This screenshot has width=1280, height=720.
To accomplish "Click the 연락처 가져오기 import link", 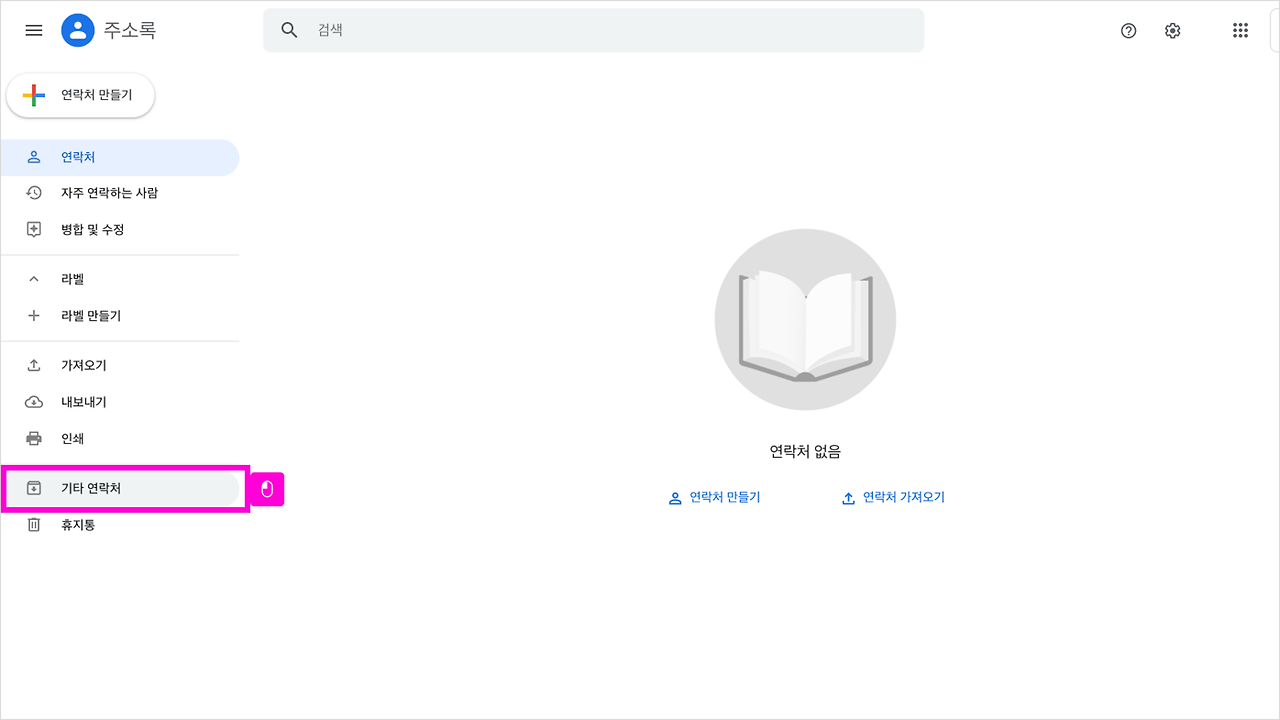I will tap(893, 497).
